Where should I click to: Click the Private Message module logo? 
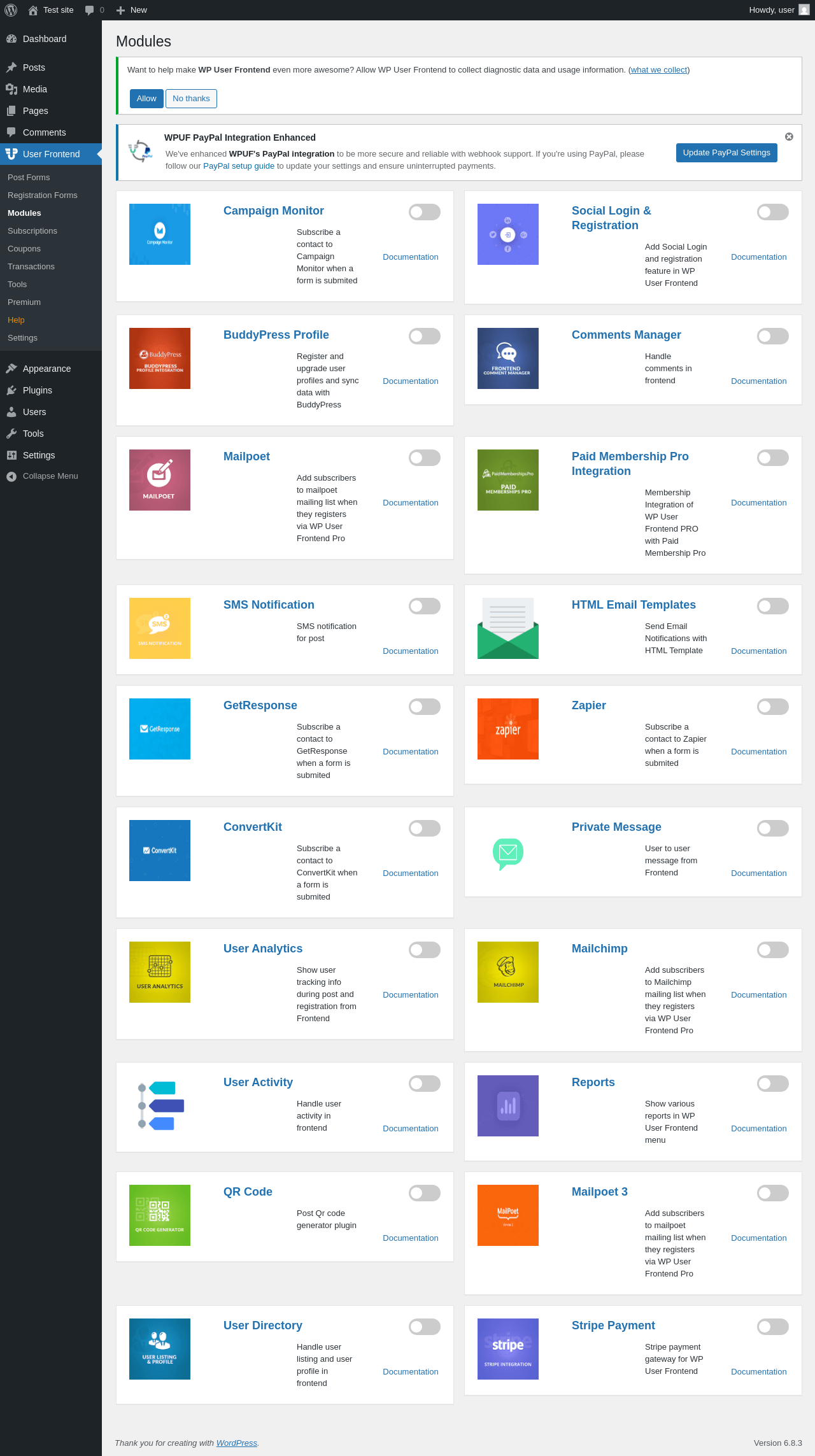(x=508, y=851)
